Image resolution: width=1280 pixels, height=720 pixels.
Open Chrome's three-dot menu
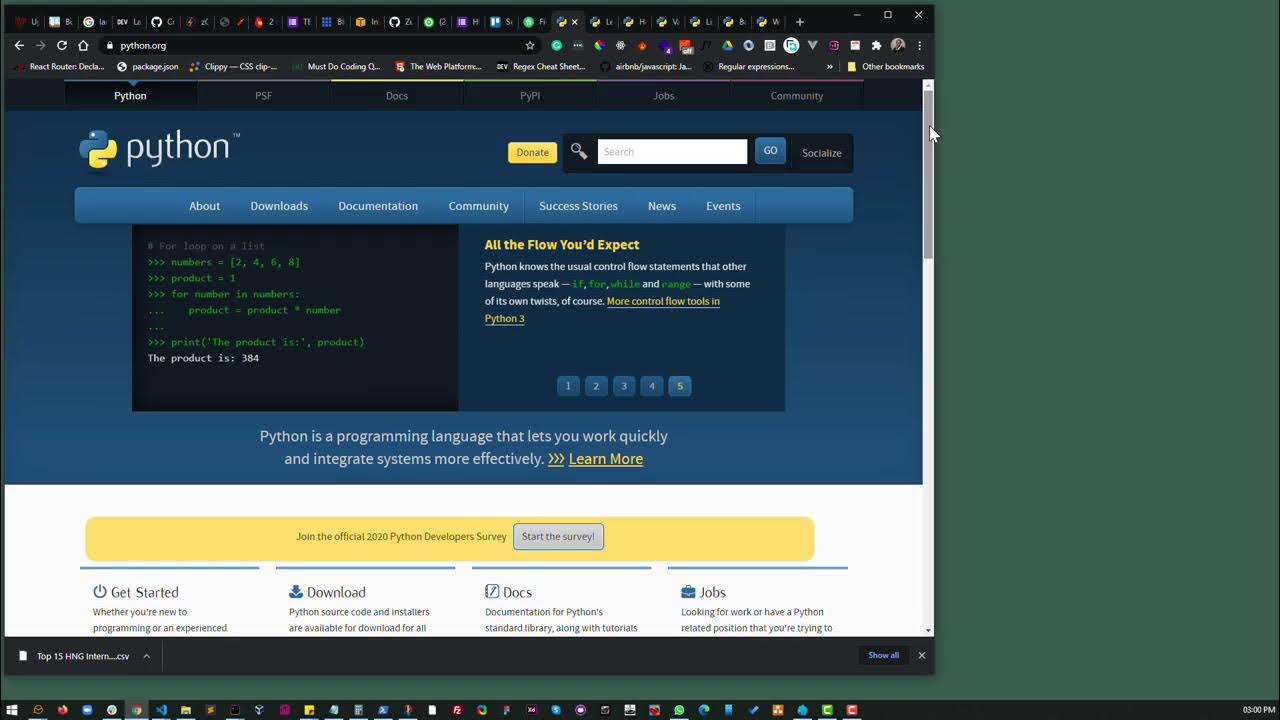click(x=919, y=45)
